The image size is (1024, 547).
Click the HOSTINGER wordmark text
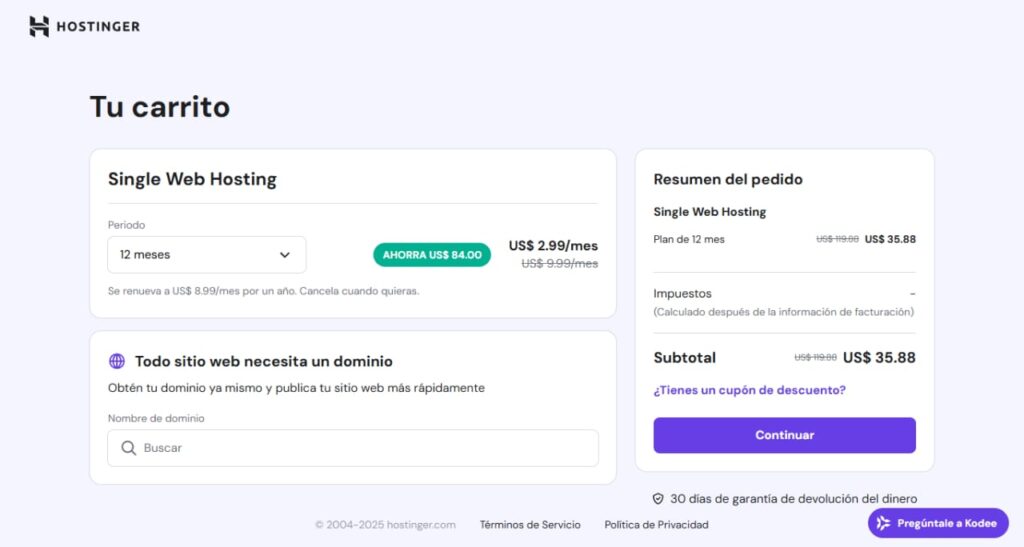point(98,27)
